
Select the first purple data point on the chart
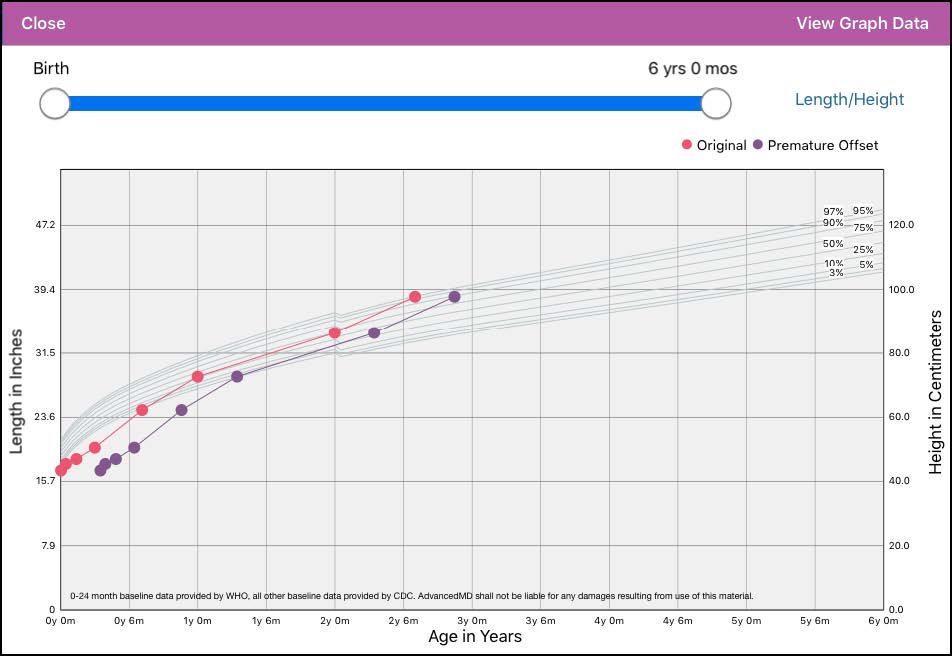coord(100,470)
